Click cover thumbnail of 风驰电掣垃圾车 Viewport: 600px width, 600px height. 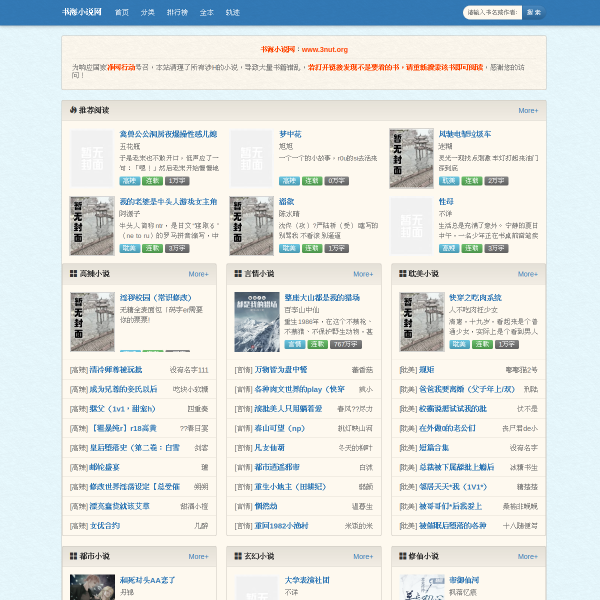pos(411,158)
